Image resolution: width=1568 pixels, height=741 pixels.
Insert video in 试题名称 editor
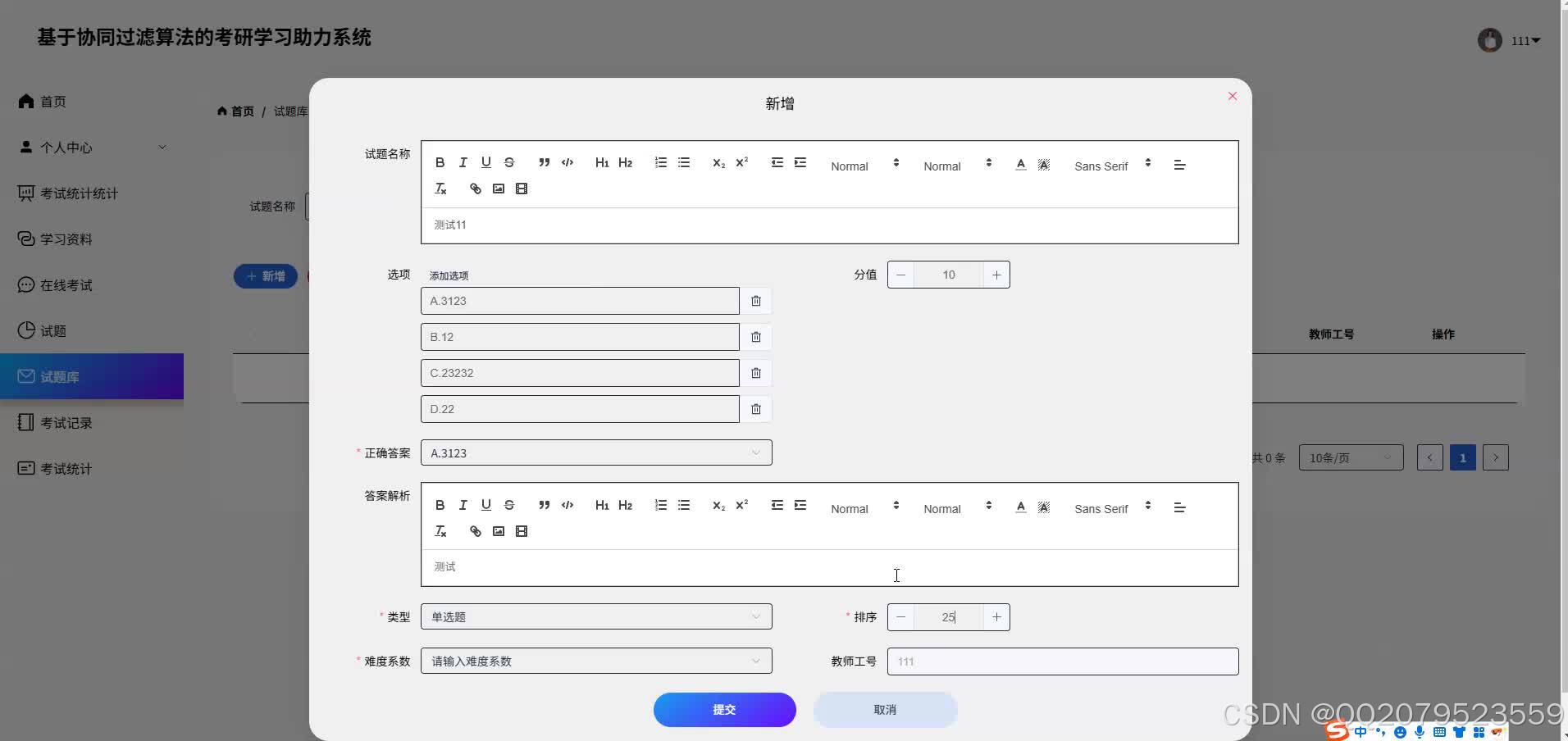tap(522, 189)
